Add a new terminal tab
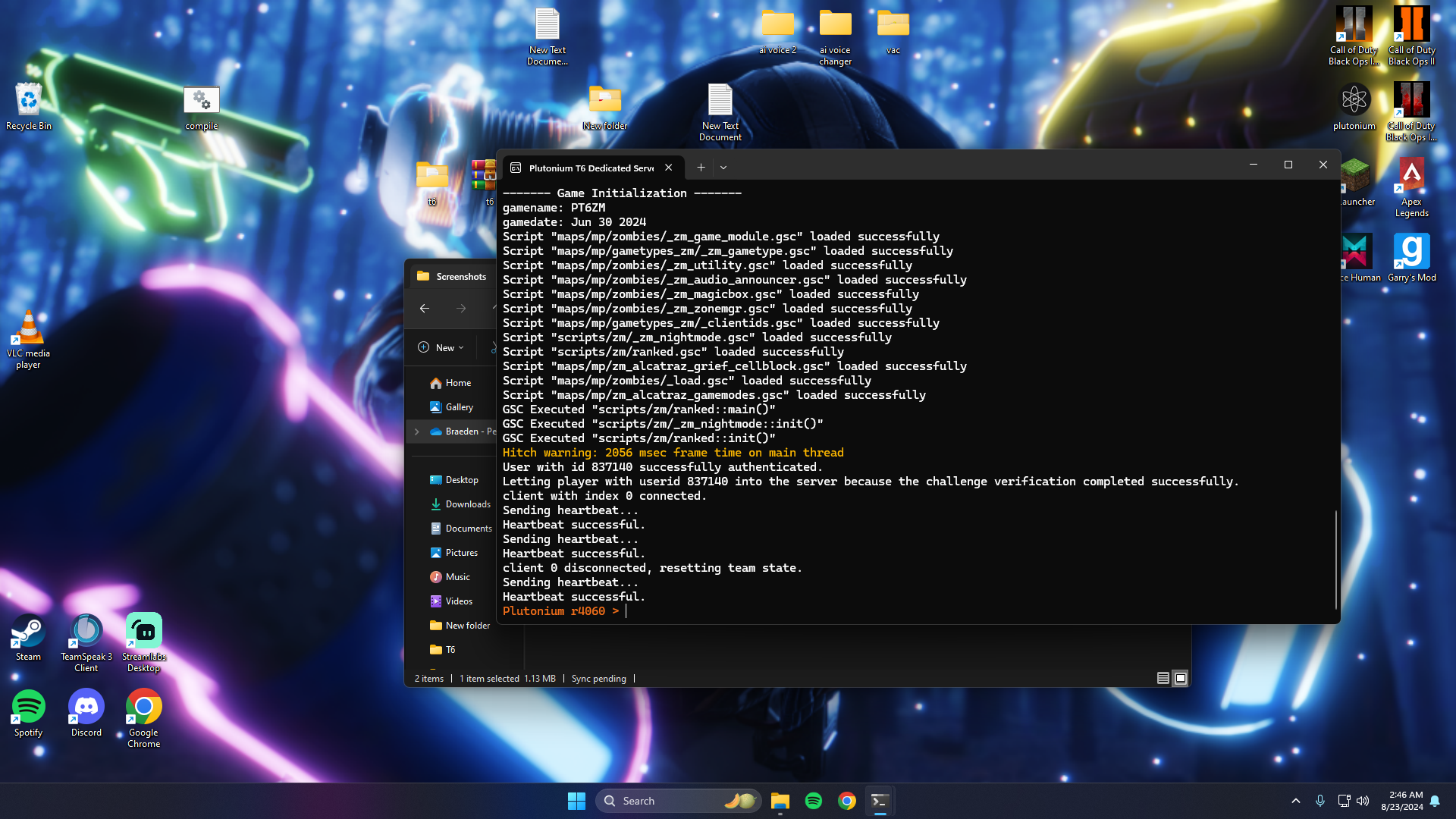Viewport: 1456px width, 819px height. 701,168
